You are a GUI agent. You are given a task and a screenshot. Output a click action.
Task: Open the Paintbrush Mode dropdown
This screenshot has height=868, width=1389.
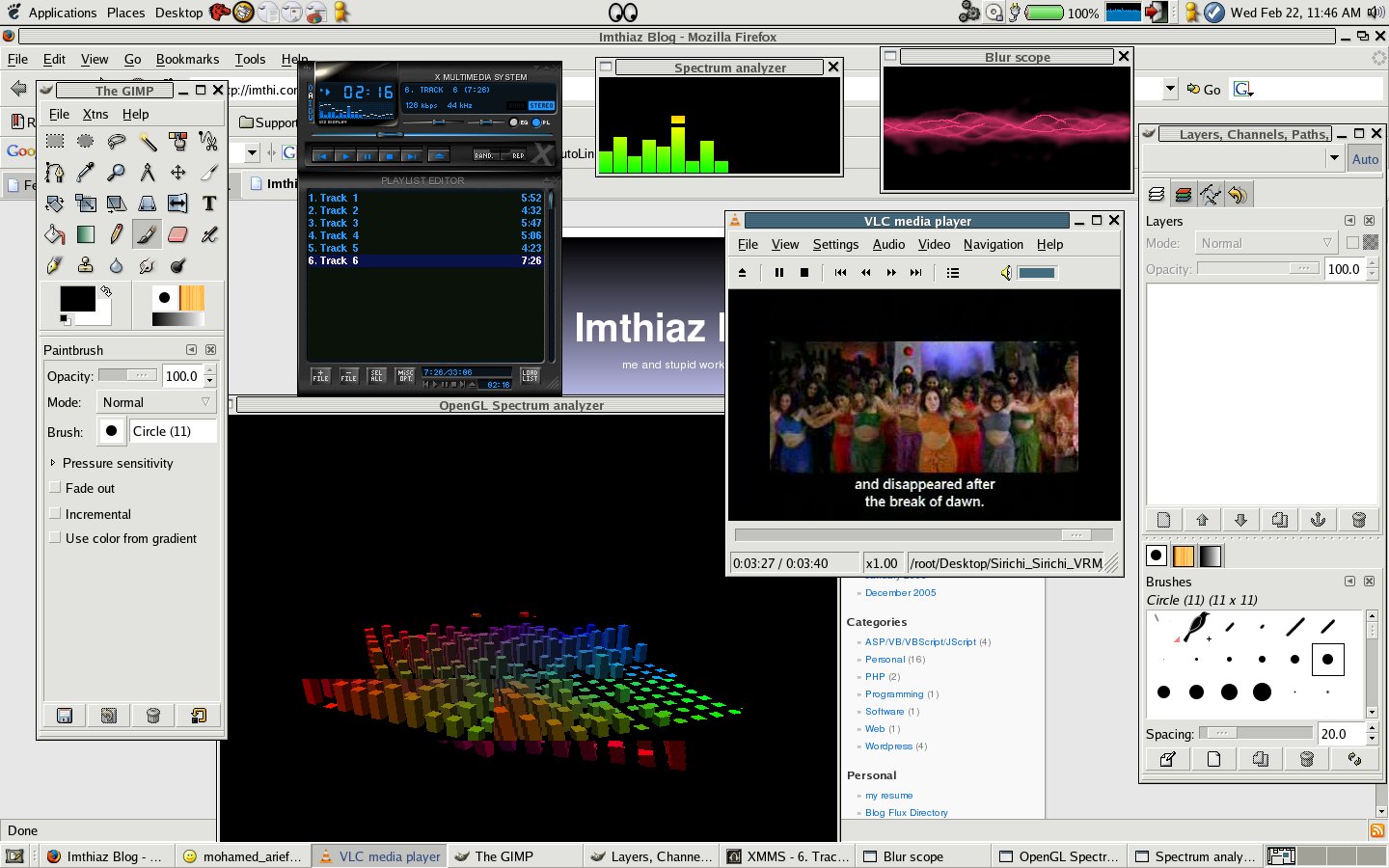(x=155, y=402)
